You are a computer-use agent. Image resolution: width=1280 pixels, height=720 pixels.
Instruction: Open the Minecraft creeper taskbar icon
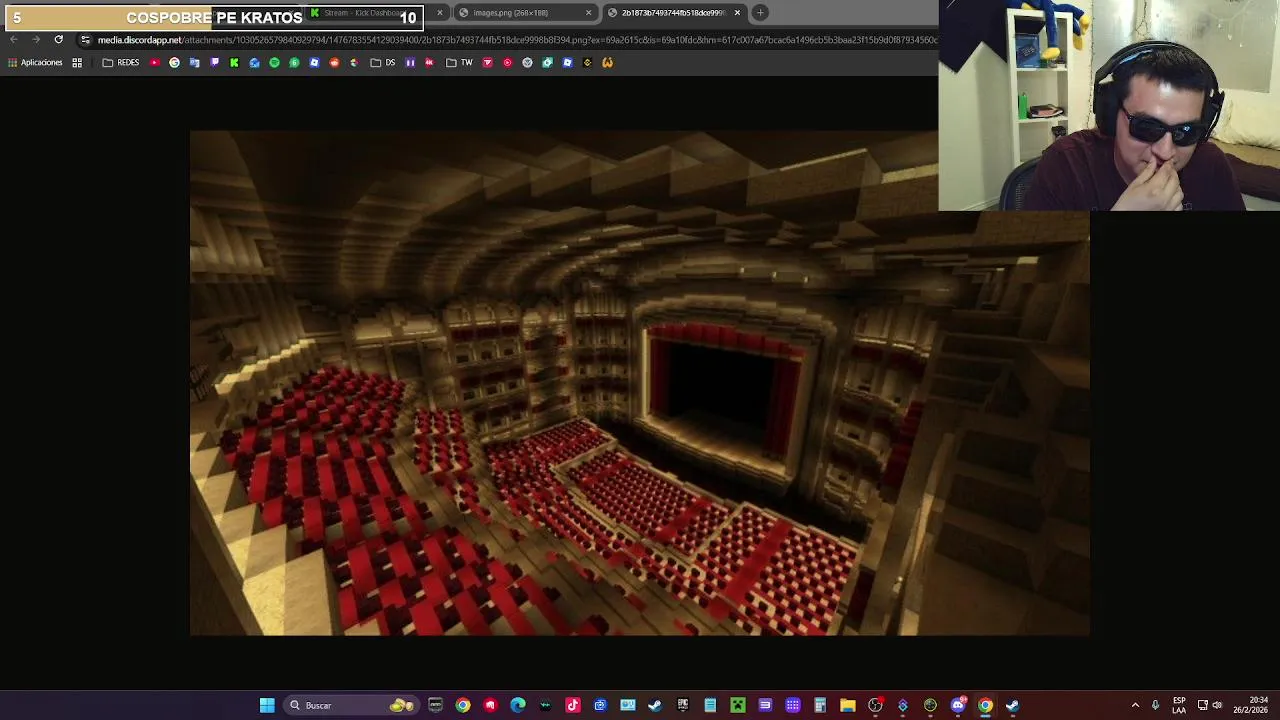[x=738, y=705]
